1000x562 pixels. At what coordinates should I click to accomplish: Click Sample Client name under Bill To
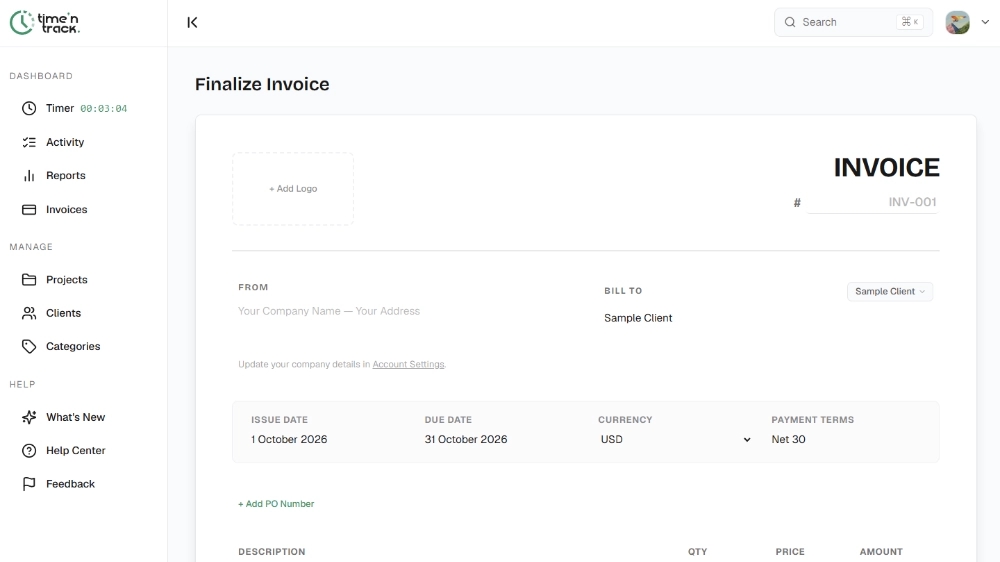(638, 318)
